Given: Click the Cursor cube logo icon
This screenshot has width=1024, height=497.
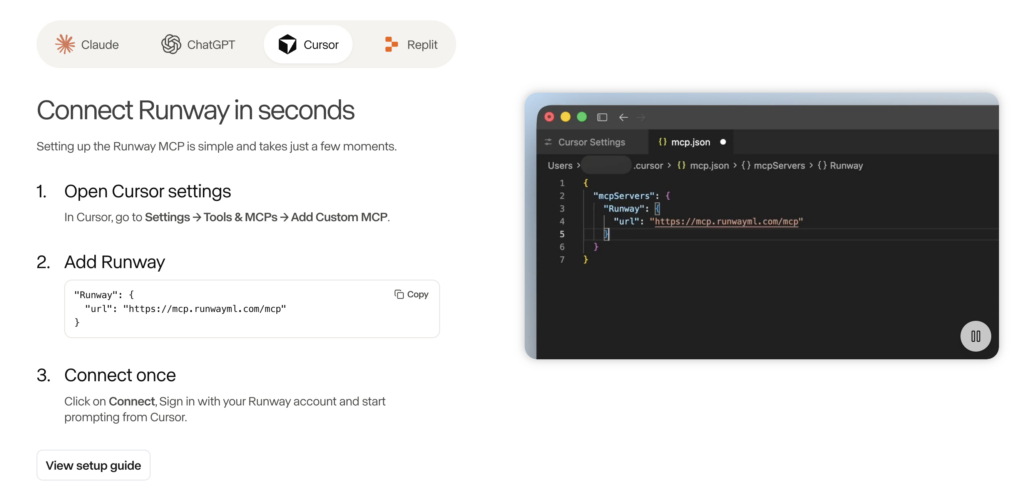Looking at the screenshot, I should 287,44.
